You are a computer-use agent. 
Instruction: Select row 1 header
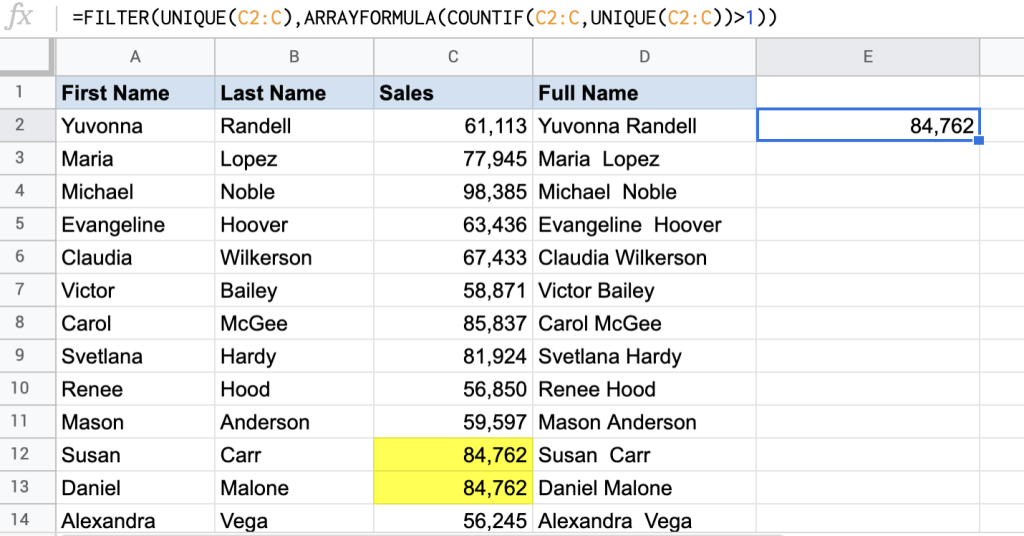[26, 93]
